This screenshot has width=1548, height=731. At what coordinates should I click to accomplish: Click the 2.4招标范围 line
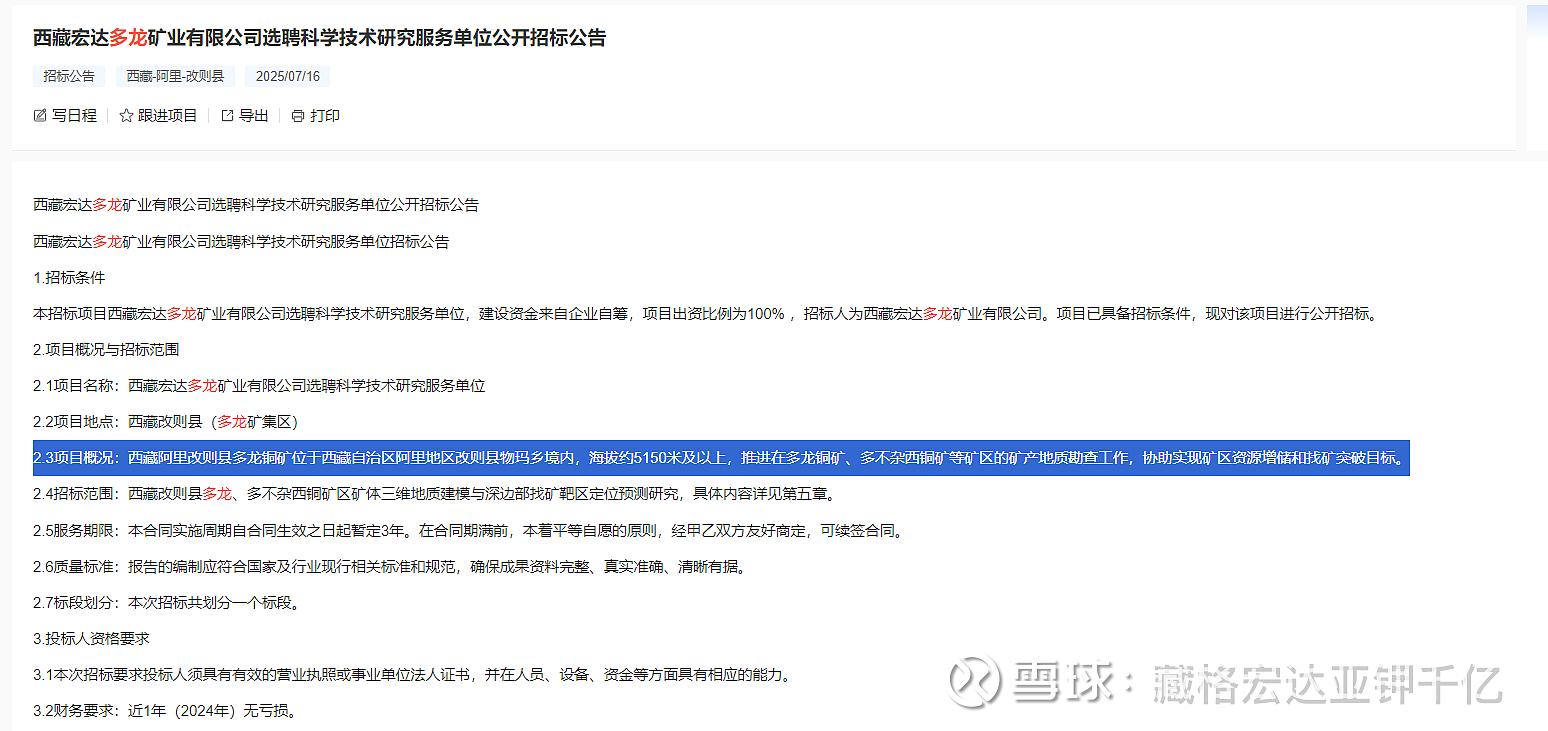[x=434, y=494]
